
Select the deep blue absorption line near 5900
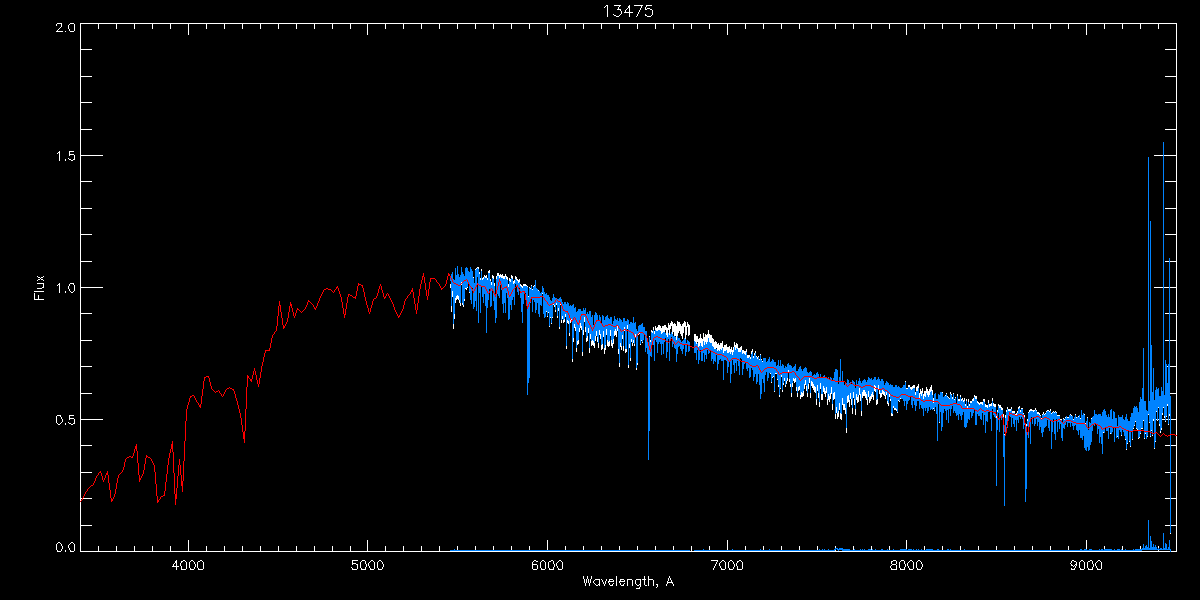click(x=528, y=390)
